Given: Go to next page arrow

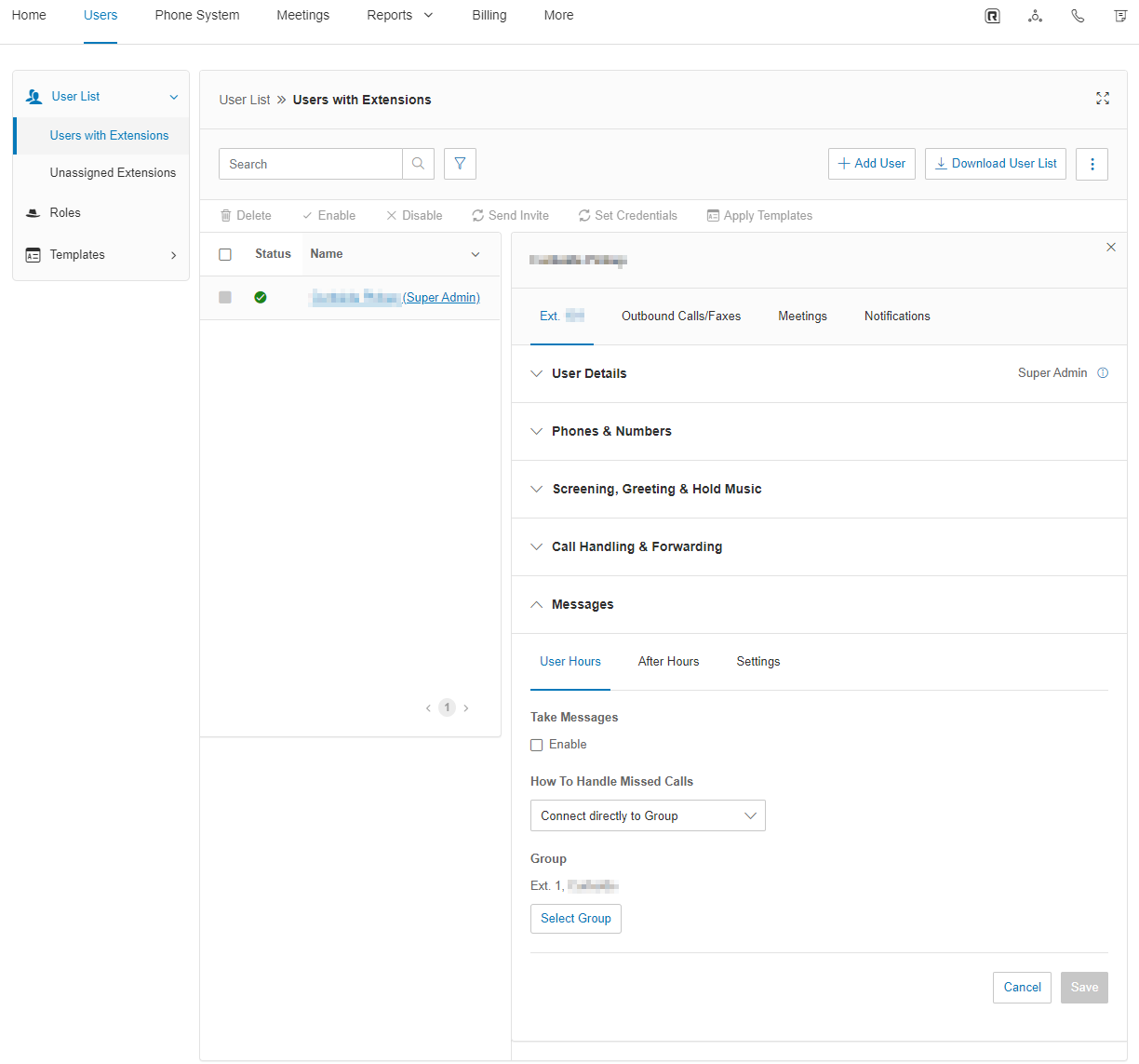Looking at the screenshot, I should 466,708.
